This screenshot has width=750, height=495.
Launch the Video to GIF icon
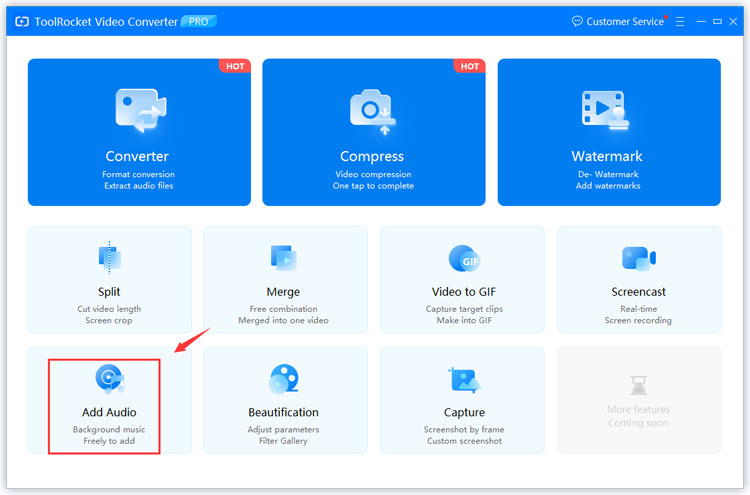pyautogui.click(x=464, y=258)
